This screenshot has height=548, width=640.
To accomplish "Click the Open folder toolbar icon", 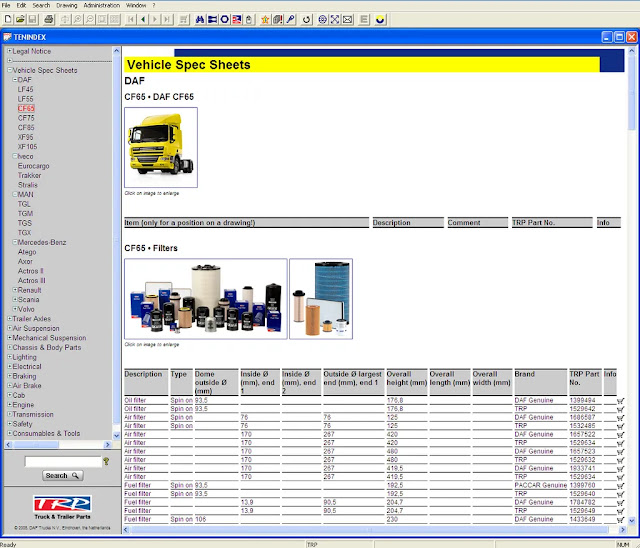I will (x=20, y=19).
